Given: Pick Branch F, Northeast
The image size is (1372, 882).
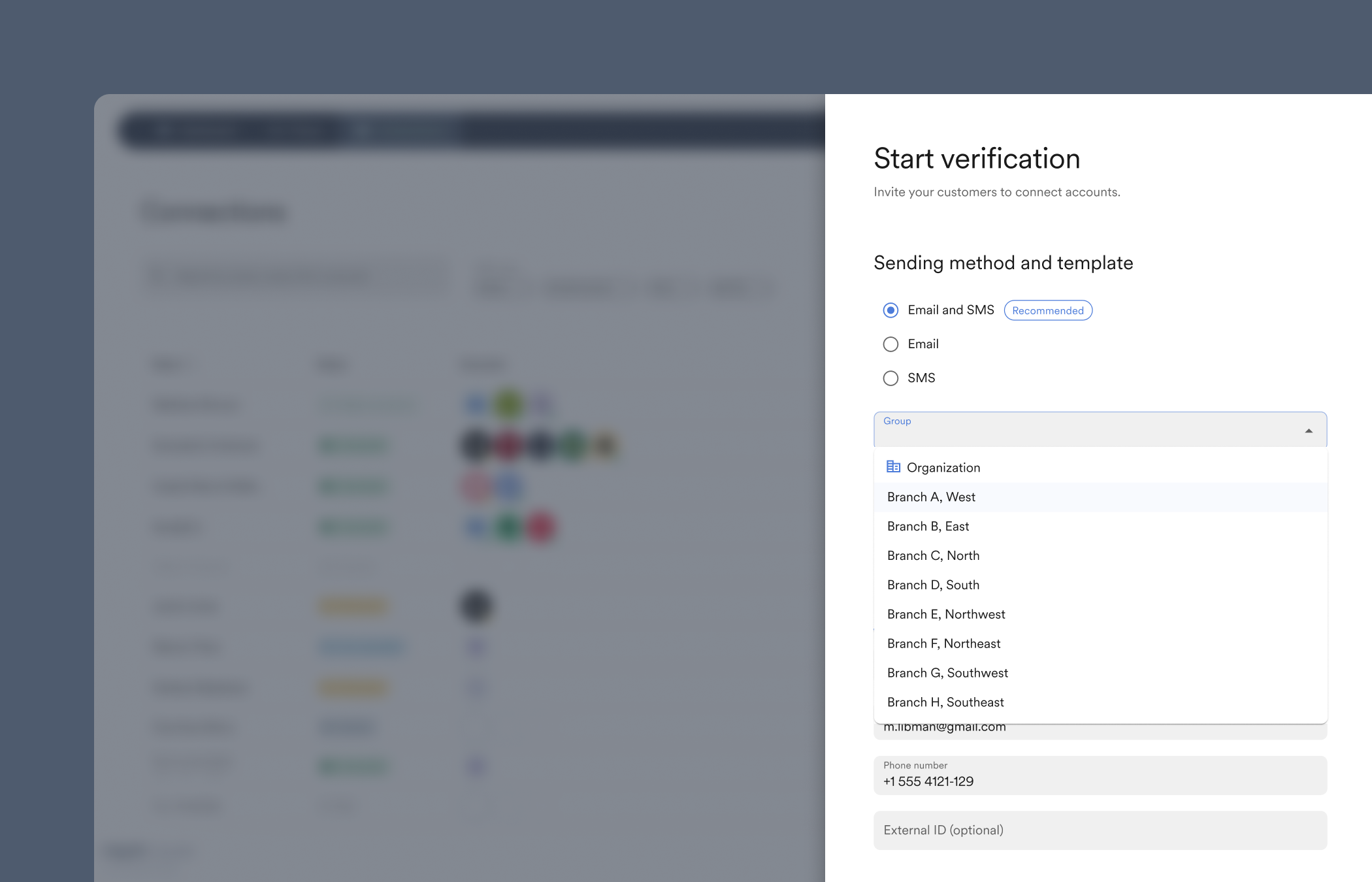Looking at the screenshot, I should click(x=943, y=644).
